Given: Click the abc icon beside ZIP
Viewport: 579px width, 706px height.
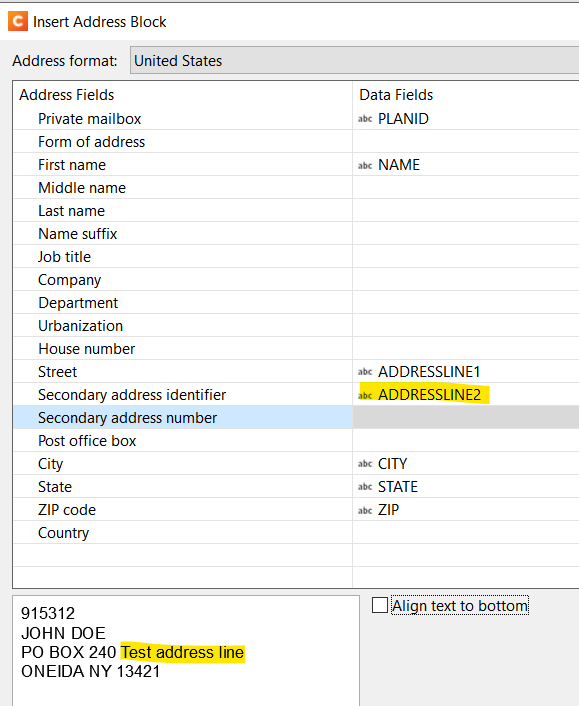Looking at the screenshot, I should (x=365, y=510).
